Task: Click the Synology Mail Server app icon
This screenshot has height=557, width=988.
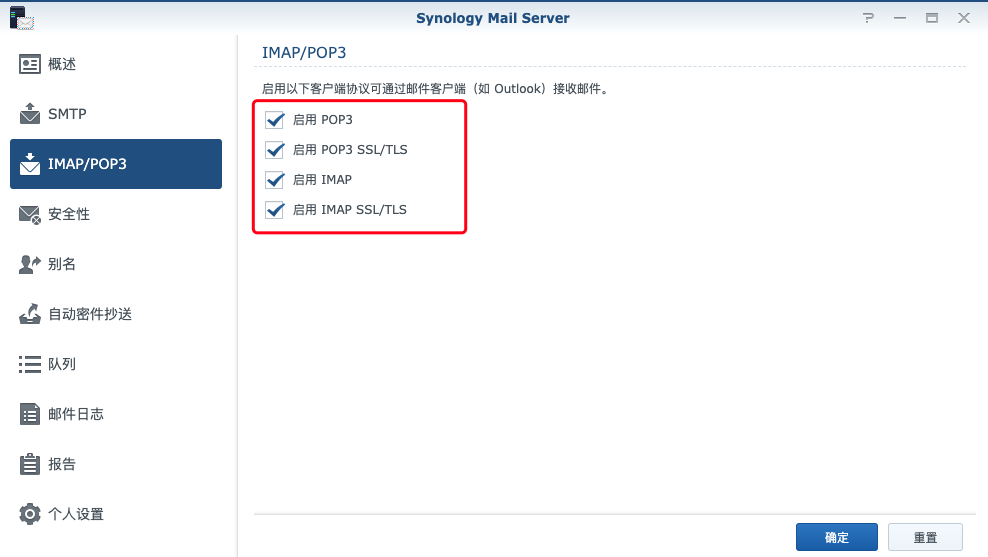Action: [21, 18]
